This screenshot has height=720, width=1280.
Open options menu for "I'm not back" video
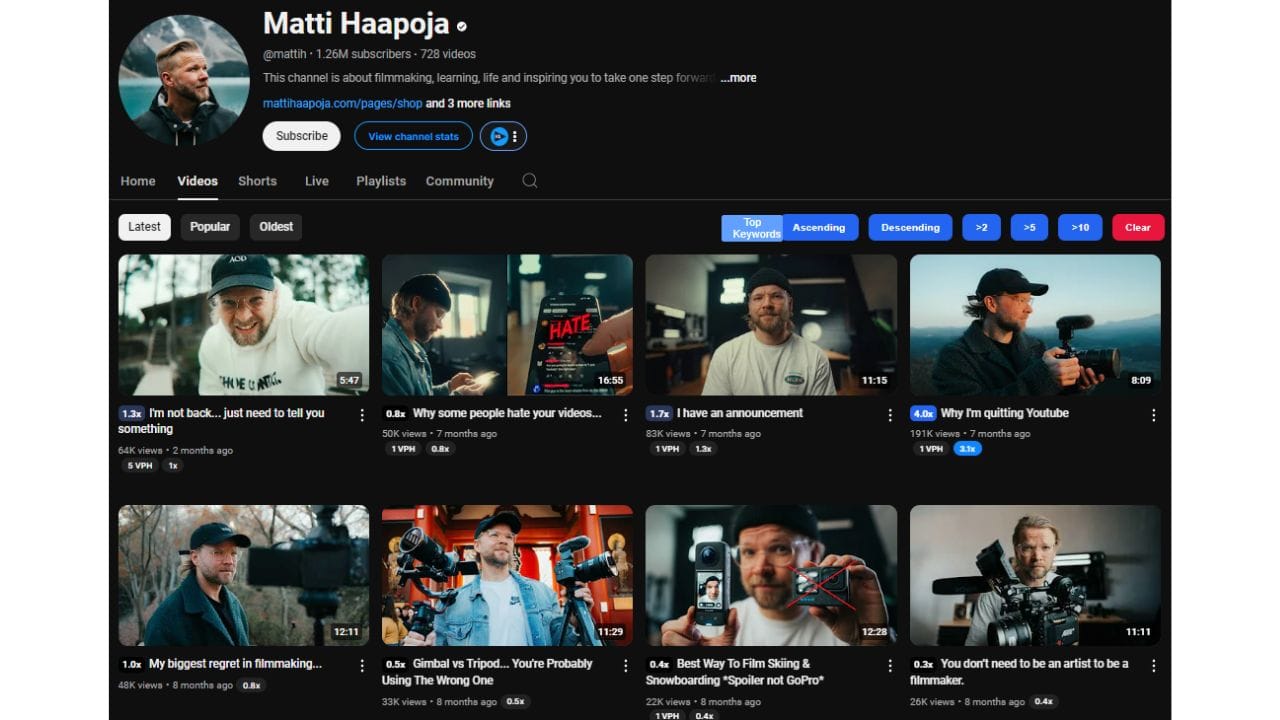(362, 415)
